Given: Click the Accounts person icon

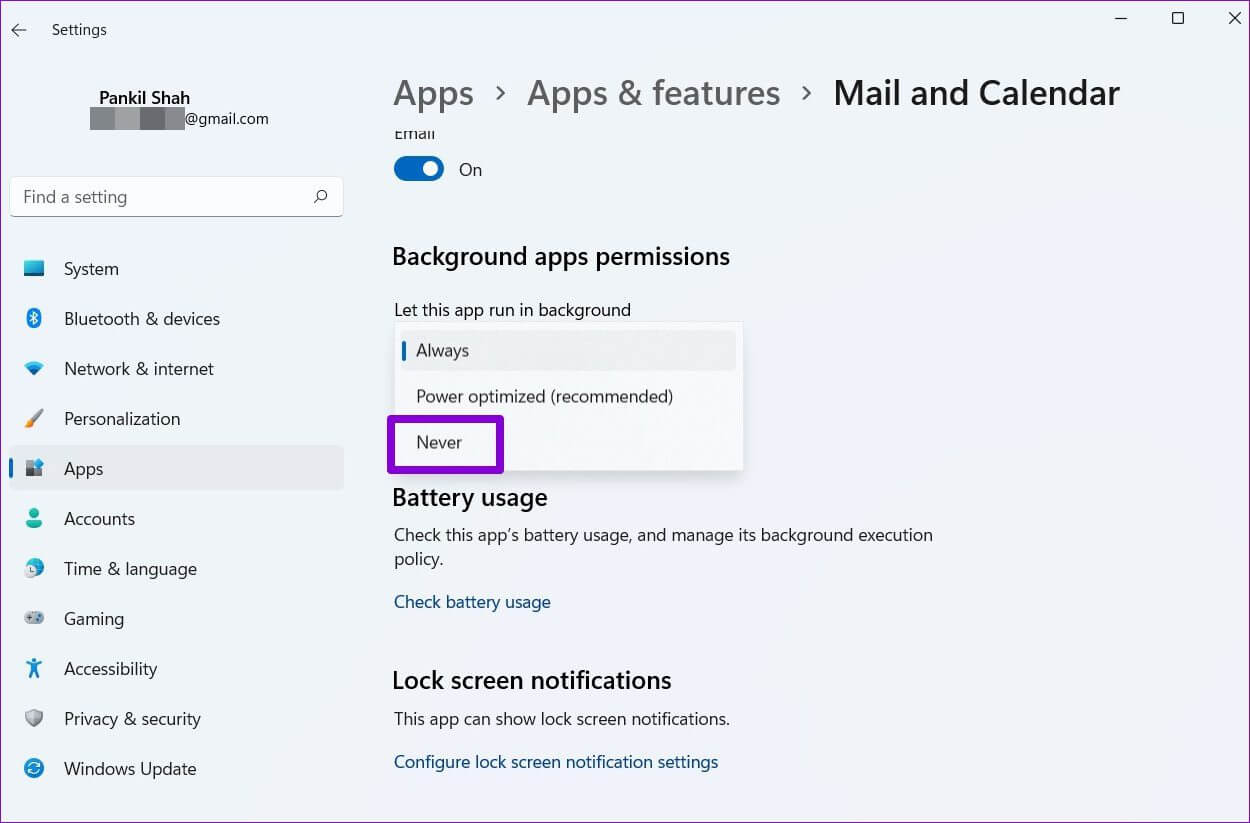Looking at the screenshot, I should pos(34,519).
